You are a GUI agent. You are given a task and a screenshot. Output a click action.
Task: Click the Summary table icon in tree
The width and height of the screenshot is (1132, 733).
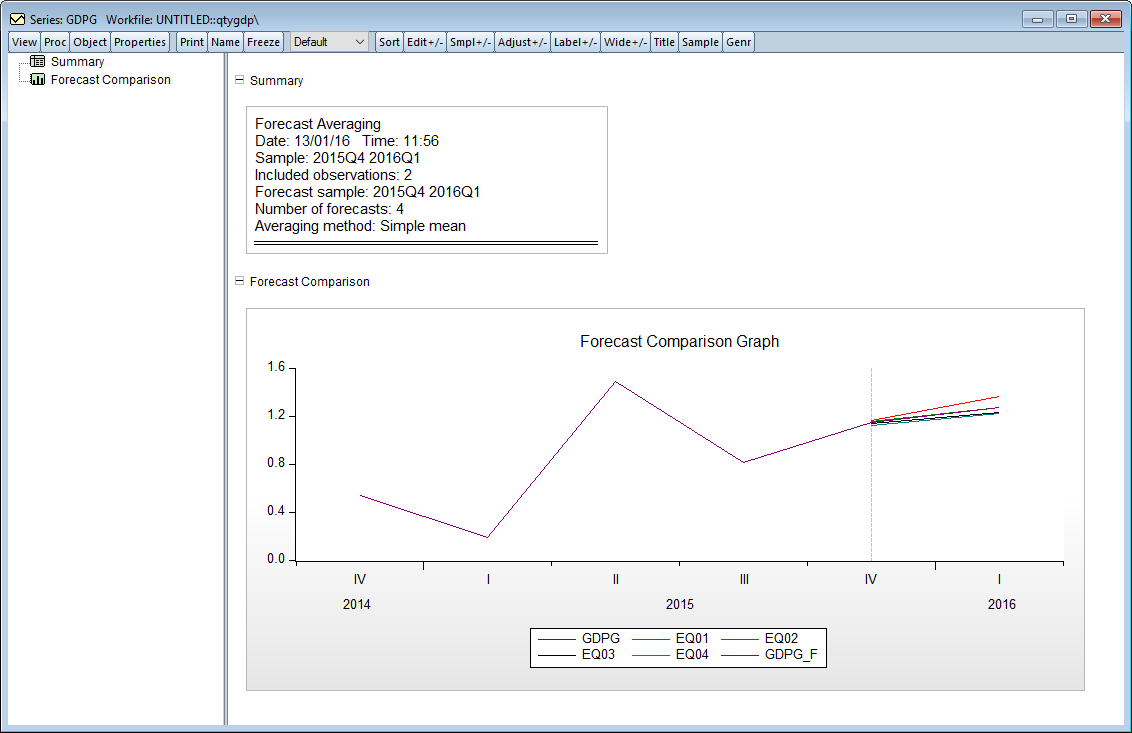point(38,62)
